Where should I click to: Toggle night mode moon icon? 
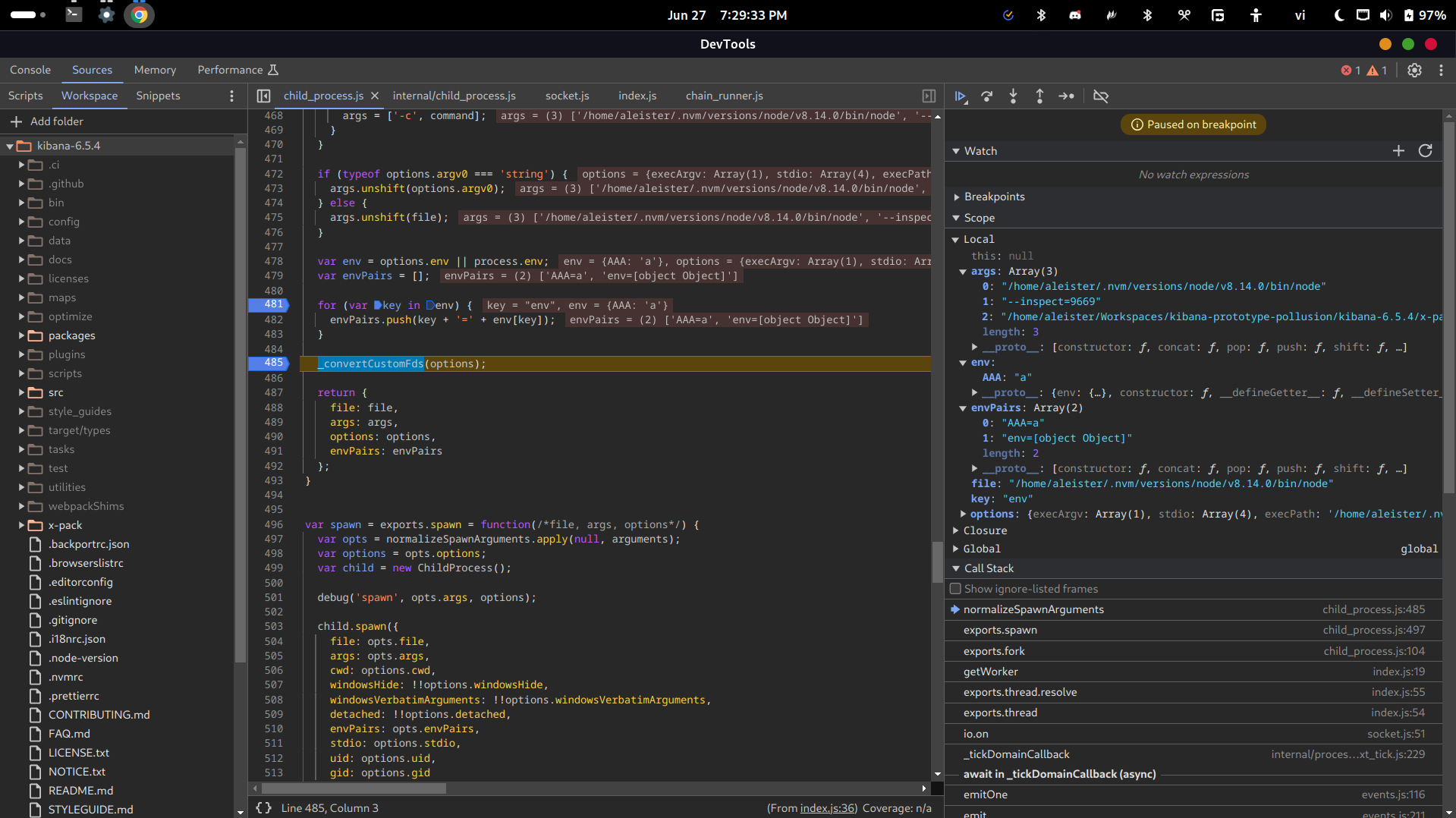(1339, 15)
